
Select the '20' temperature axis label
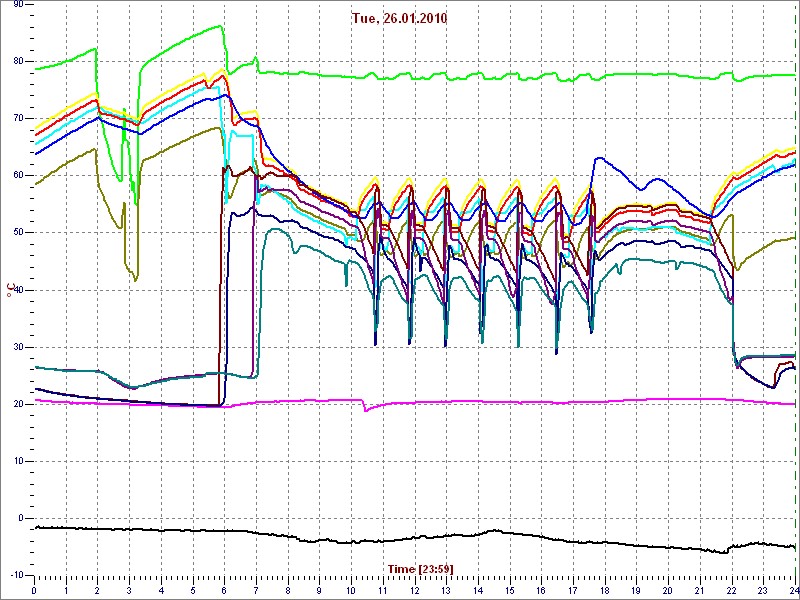point(17,404)
